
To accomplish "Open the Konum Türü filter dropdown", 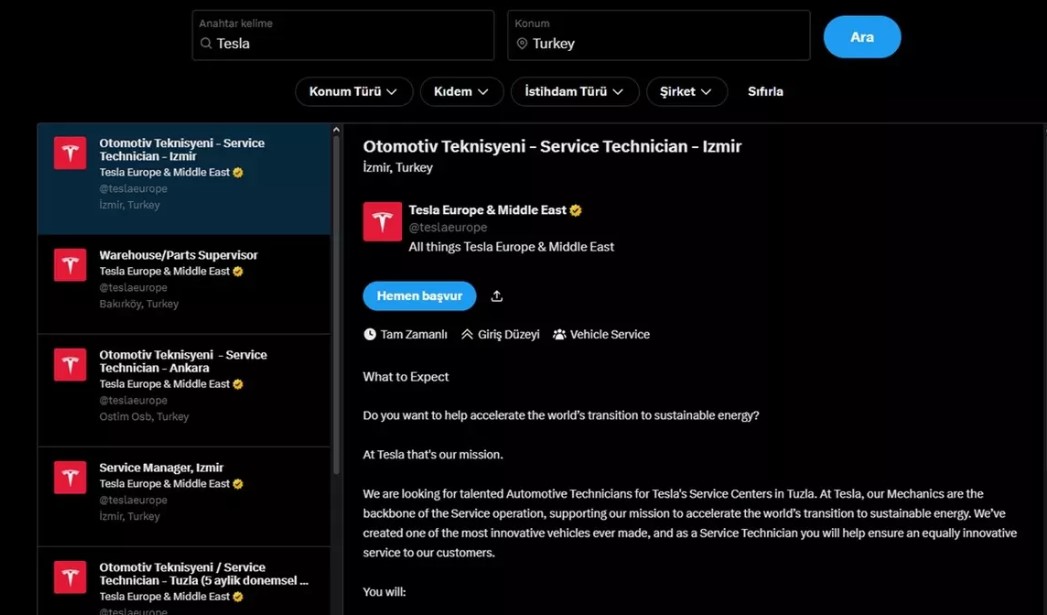I will click(354, 91).
